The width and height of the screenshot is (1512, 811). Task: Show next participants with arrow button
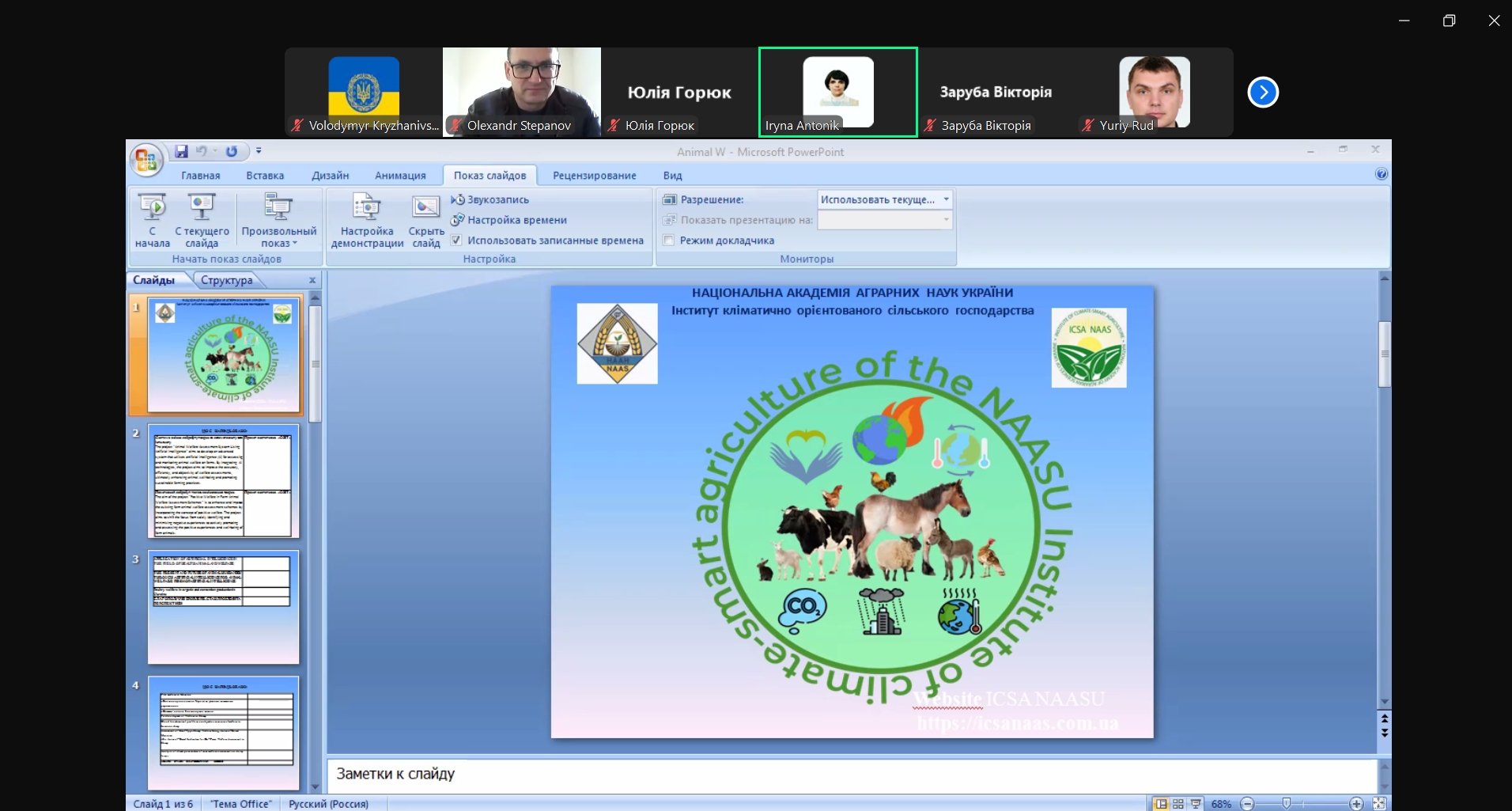tap(1263, 93)
